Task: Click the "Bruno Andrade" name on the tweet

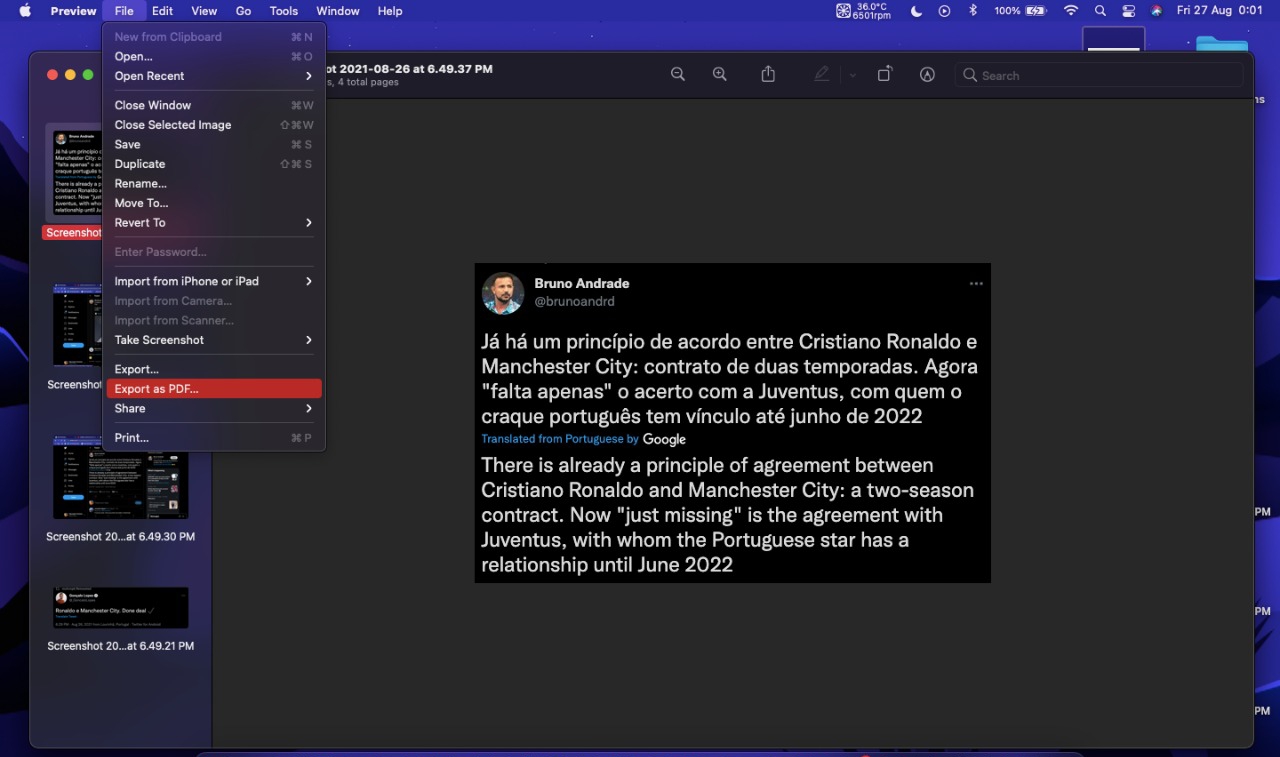Action: point(582,284)
